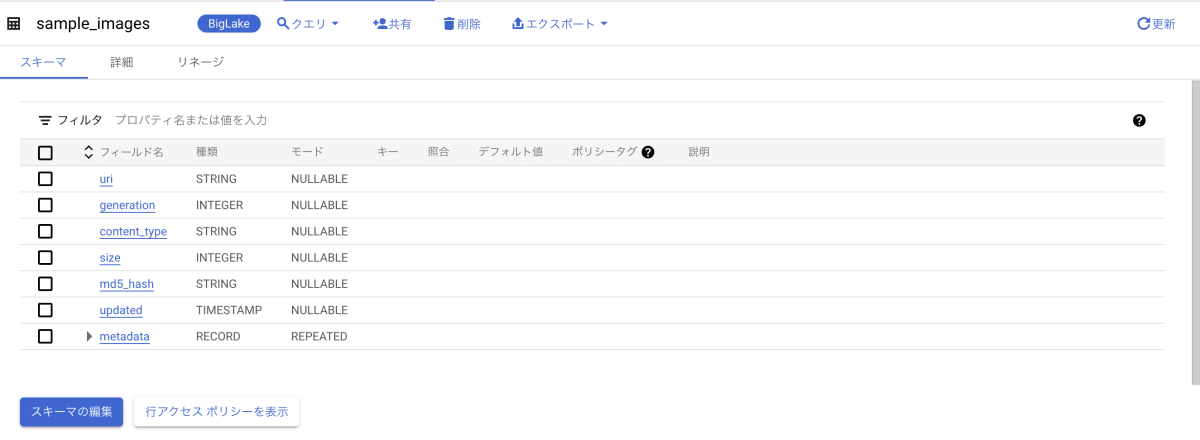The image size is (1200, 440).
Task: Sort by field name with the arrows icon
Action: pos(88,152)
